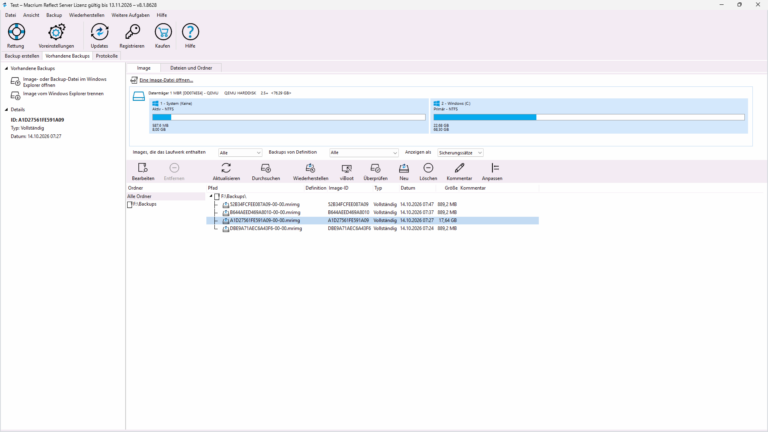Click the Entfernen folder icon
This screenshot has height=432, width=768.
(x=174, y=168)
